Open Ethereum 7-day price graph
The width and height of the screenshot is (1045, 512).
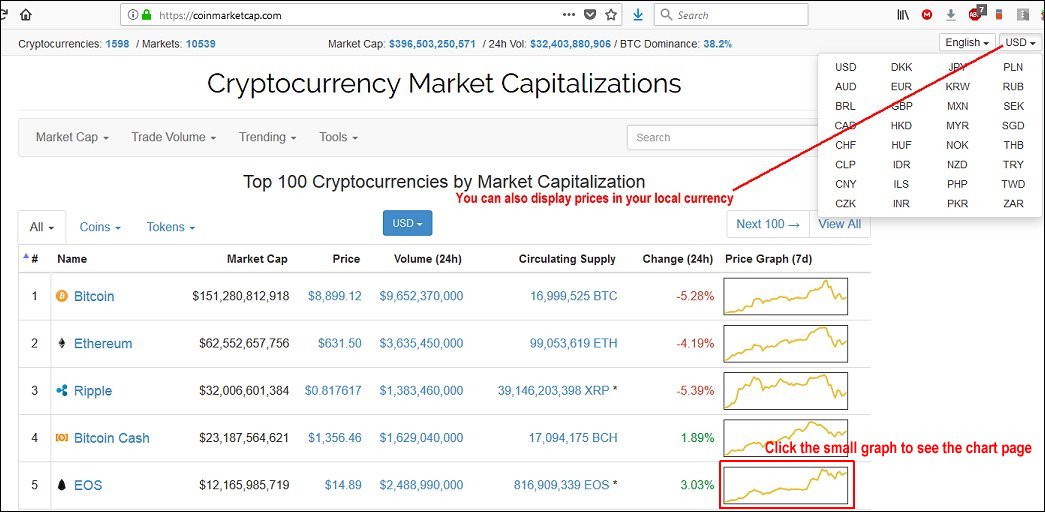point(786,343)
